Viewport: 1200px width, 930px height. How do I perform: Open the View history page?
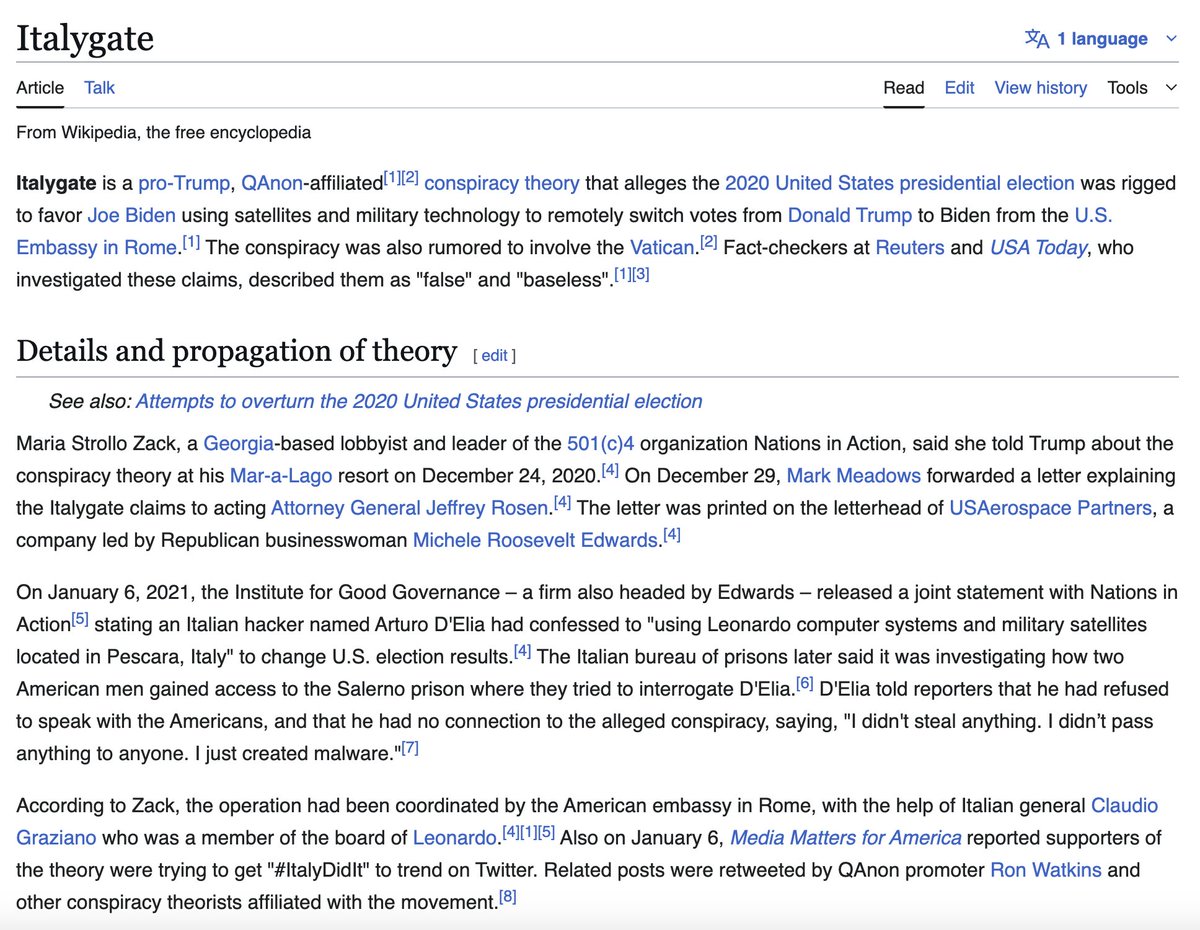pos(1040,88)
